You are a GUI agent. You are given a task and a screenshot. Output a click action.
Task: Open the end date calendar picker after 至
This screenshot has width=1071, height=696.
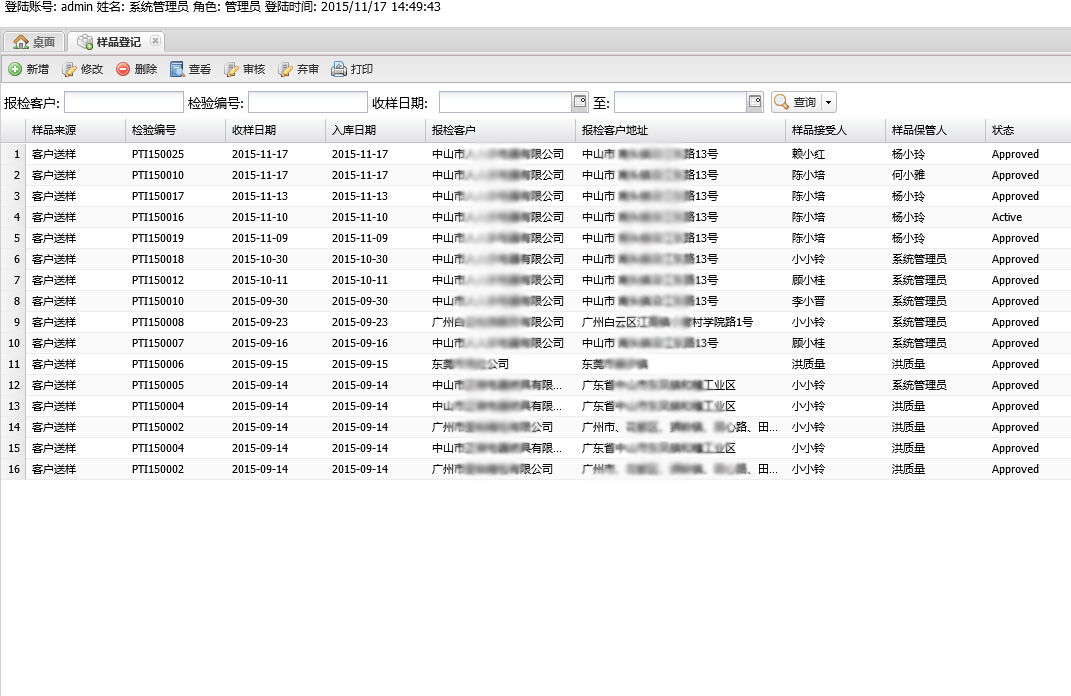754,102
